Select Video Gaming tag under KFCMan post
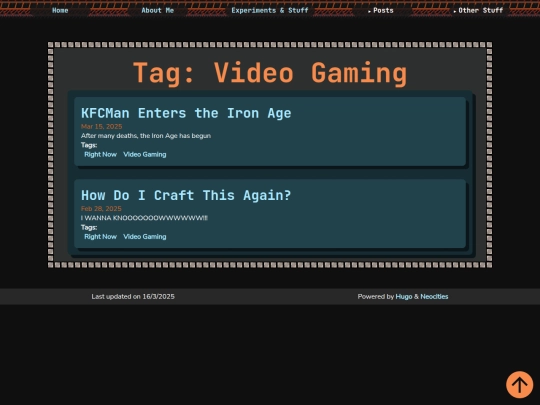The height and width of the screenshot is (405, 540). pyautogui.click(x=145, y=154)
